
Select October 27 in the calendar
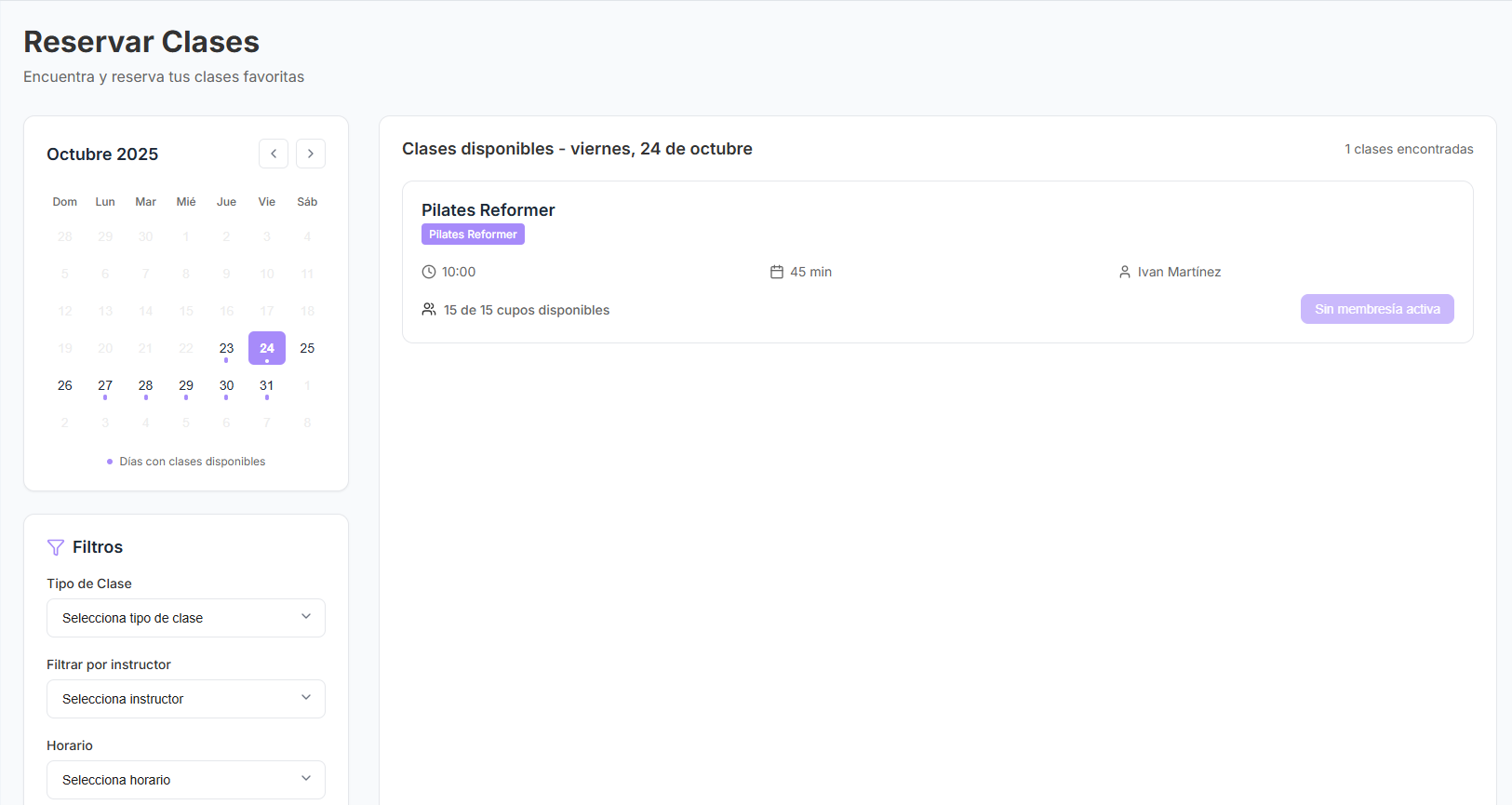tap(105, 385)
